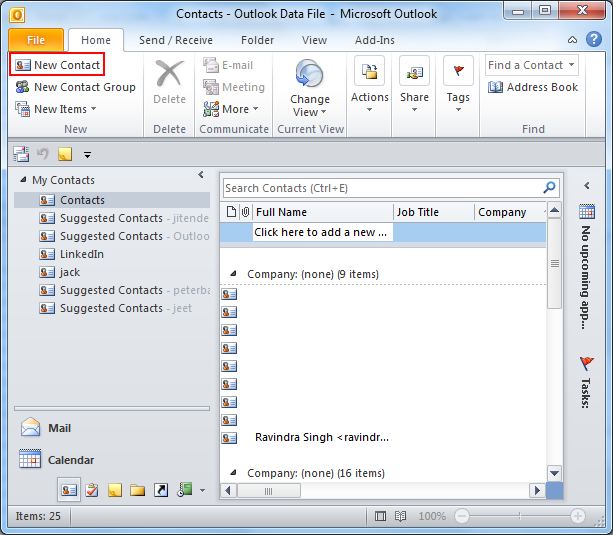Select the LinkedIn contacts folder
Image resolution: width=613 pixels, height=535 pixels.
coord(72,254)
